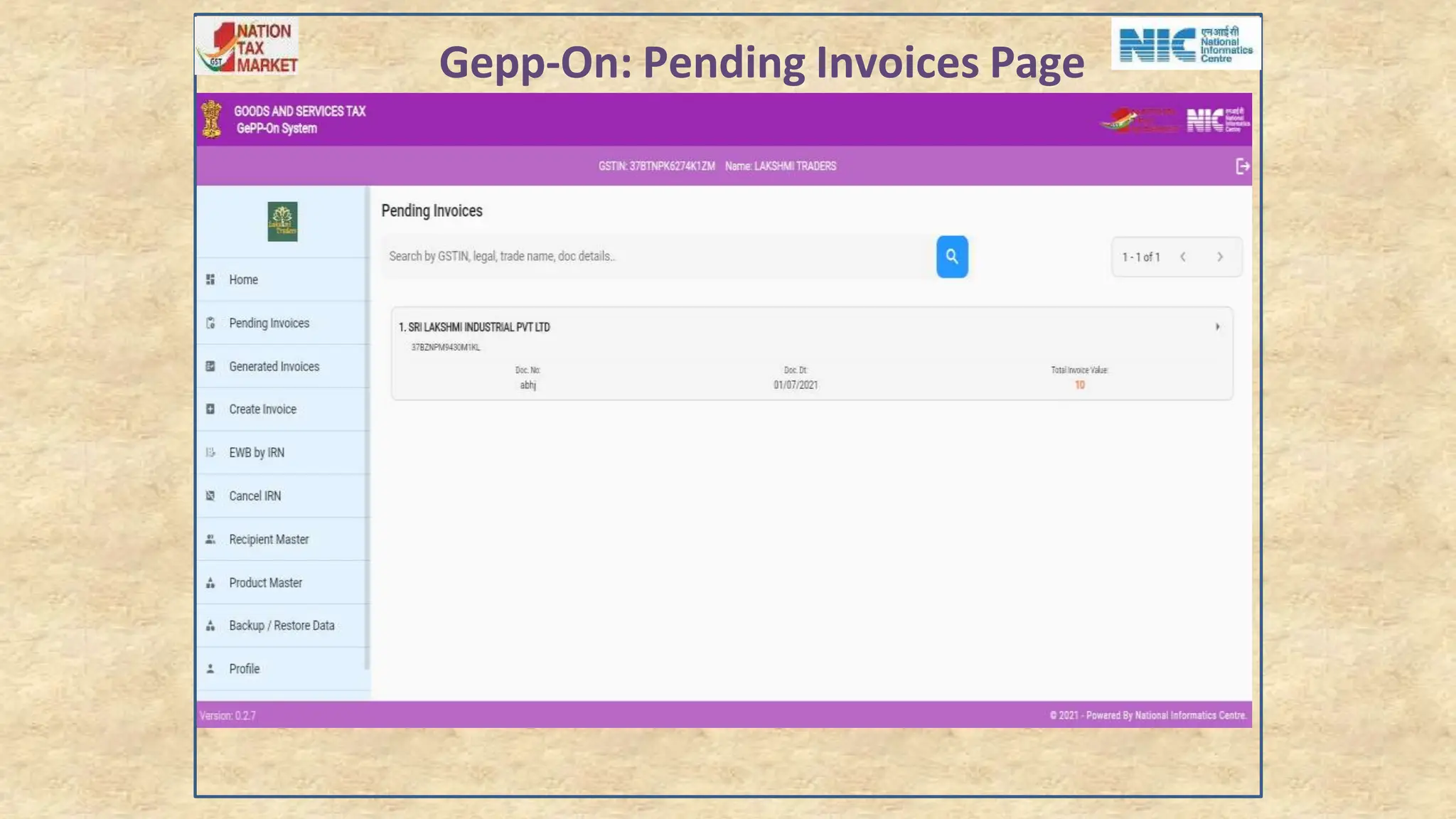Expand the SRI LAKSHMI INDUSTRIAL invoice row arrow
The width and height of the screenshot is (1456, 819).
[1218, 327]
